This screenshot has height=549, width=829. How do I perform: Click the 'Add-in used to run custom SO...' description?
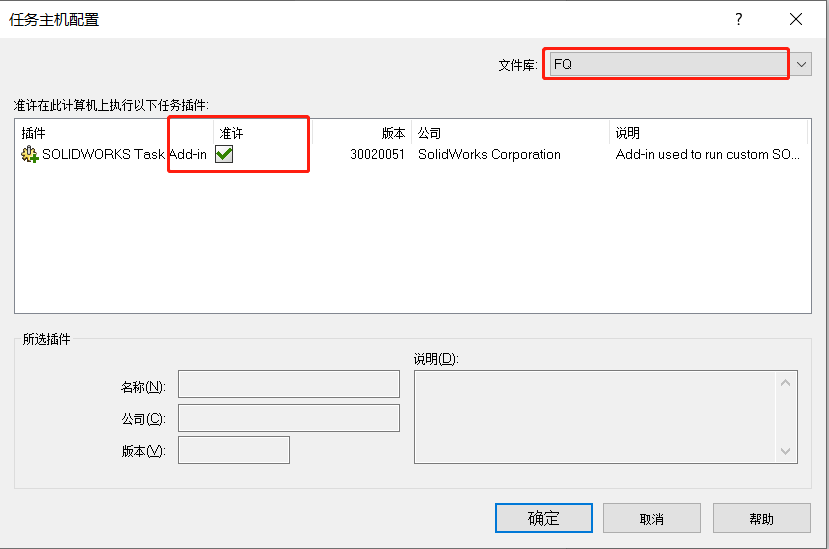click(707, 154)
